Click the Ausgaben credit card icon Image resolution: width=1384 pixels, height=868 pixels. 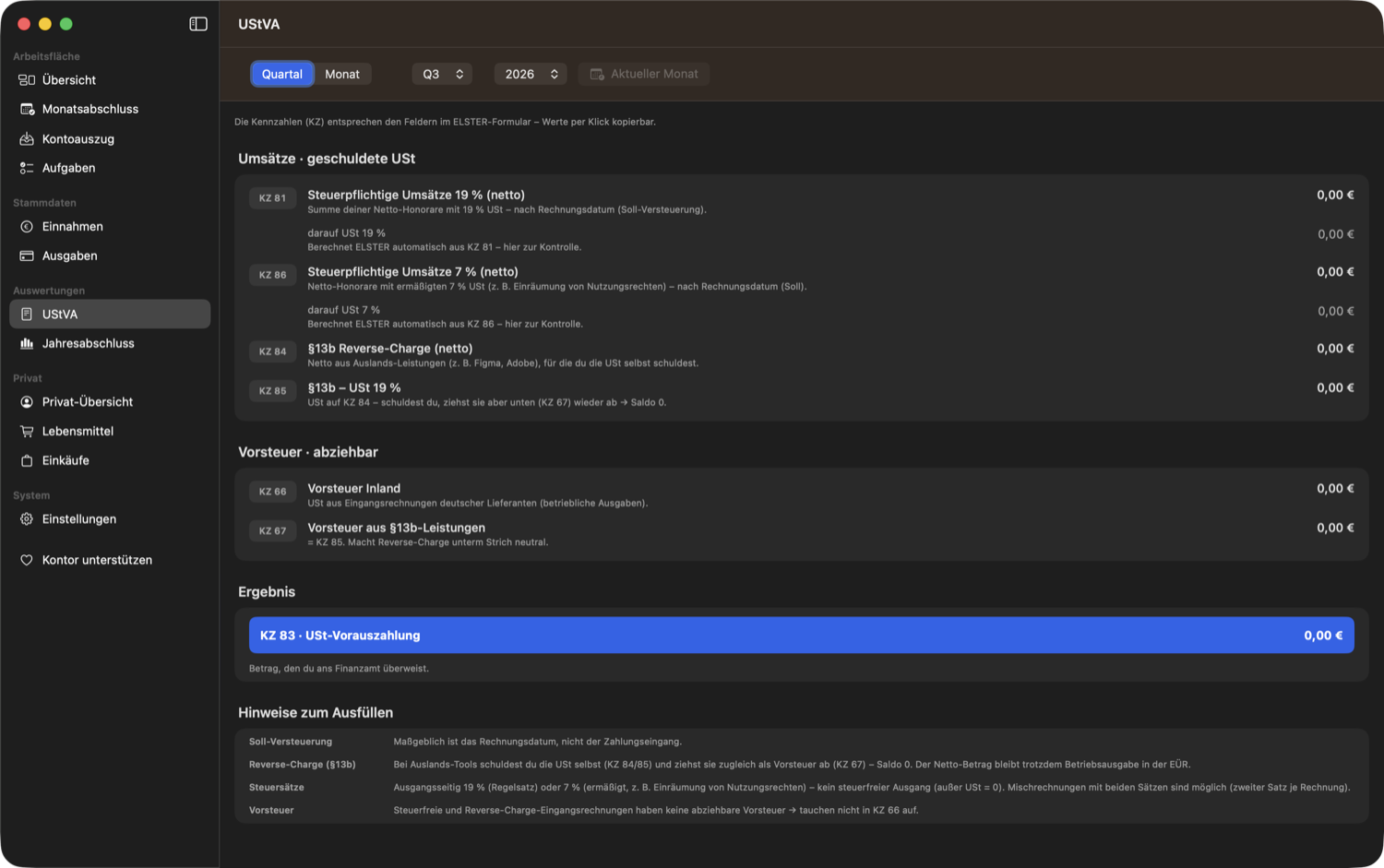[27, 256]
